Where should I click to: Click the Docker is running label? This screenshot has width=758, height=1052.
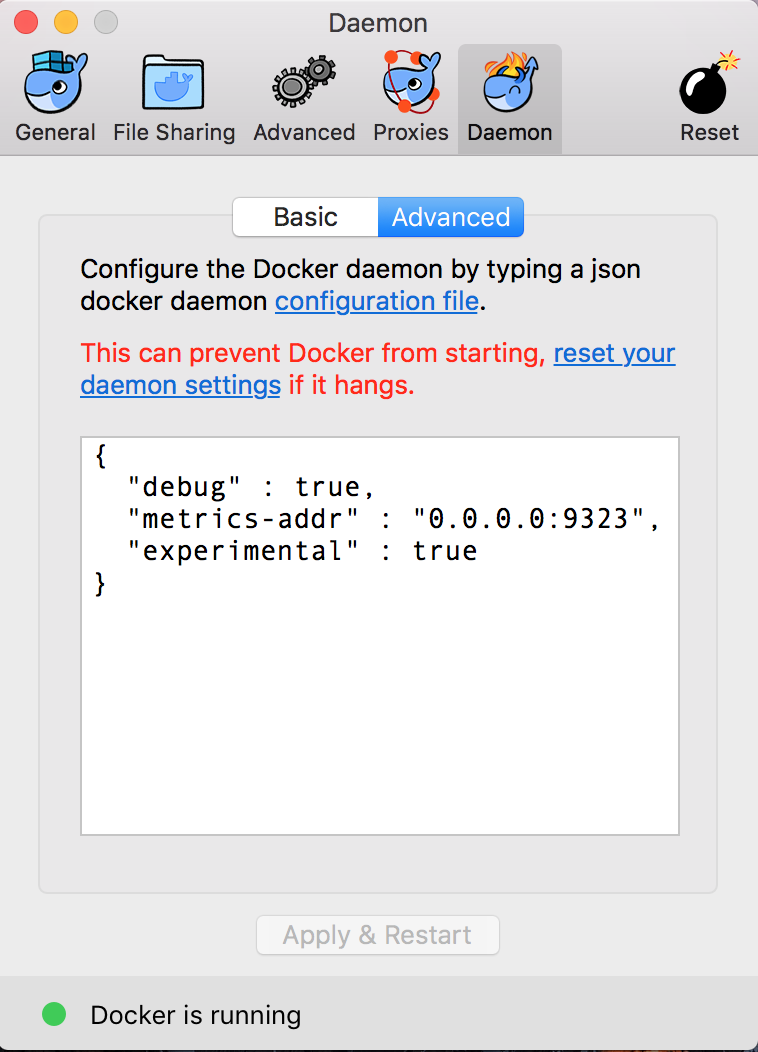195,1014
